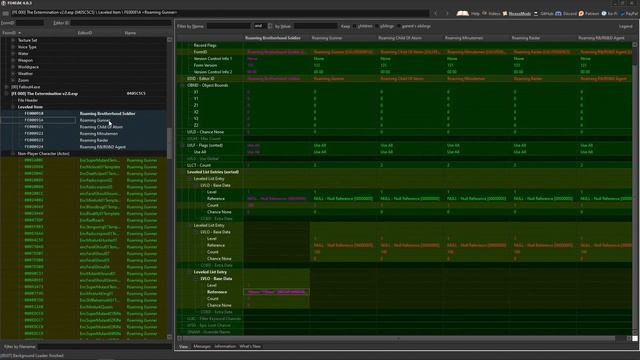
Task: Select Roaming Gunner record in tree
Action: 83,120
